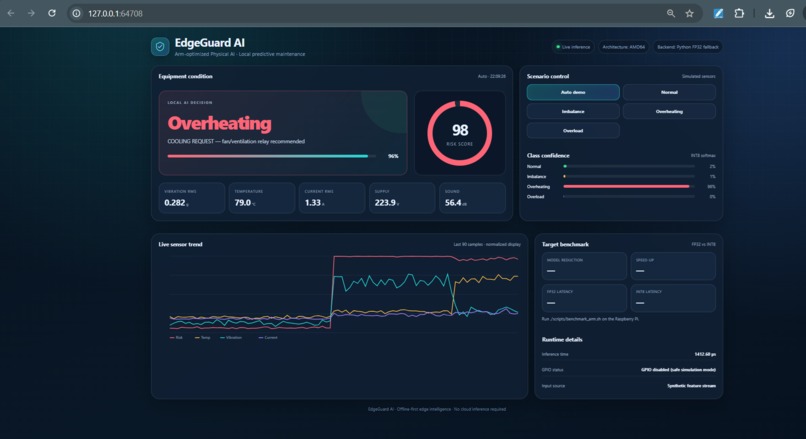Click the large red Overheating decision heading
806x439 pixels.
coord(219,123)
